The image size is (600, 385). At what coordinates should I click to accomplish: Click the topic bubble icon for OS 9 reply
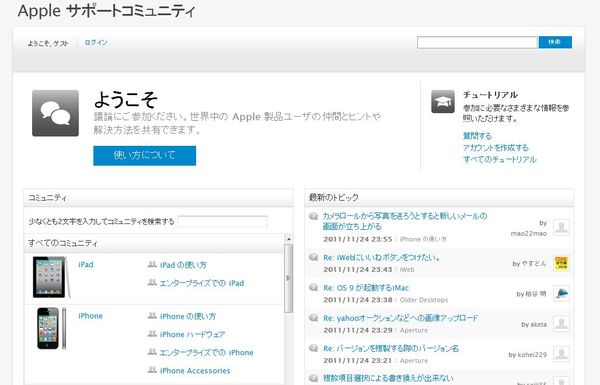[313, 287]
